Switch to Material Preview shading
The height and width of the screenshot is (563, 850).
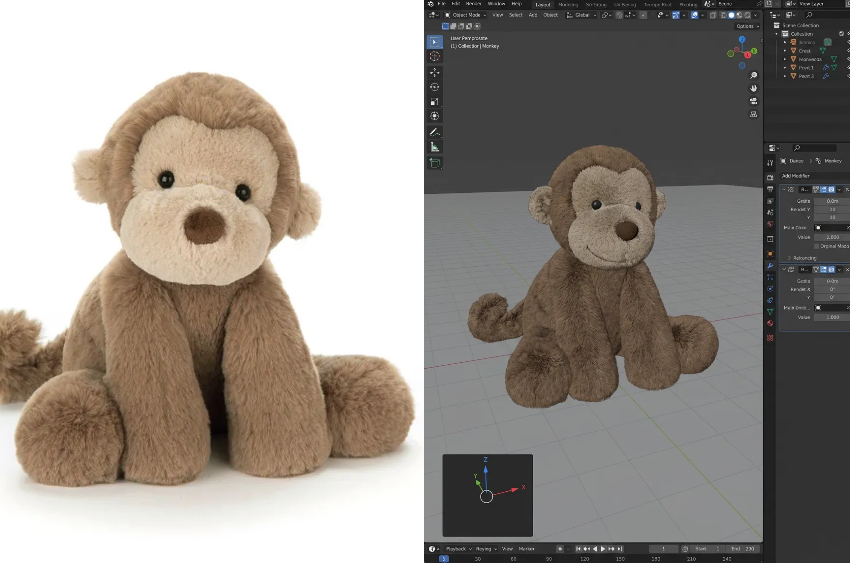click(x=739, y=15)
